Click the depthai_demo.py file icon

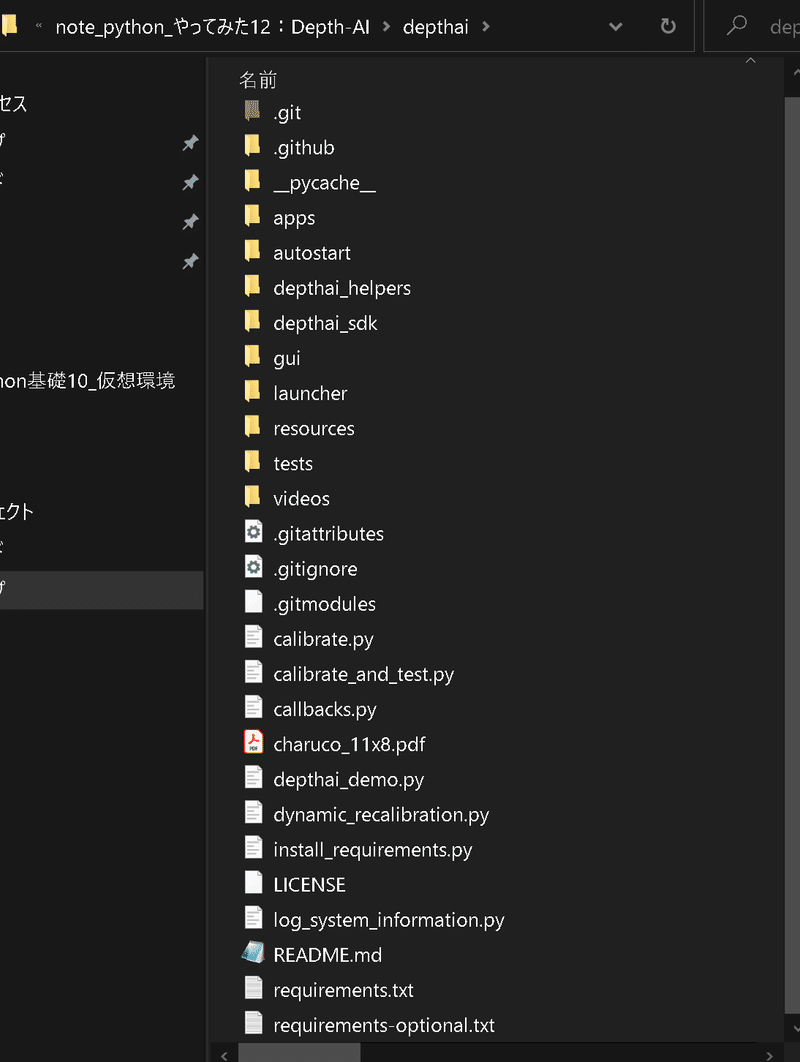[x=253, y=778]
